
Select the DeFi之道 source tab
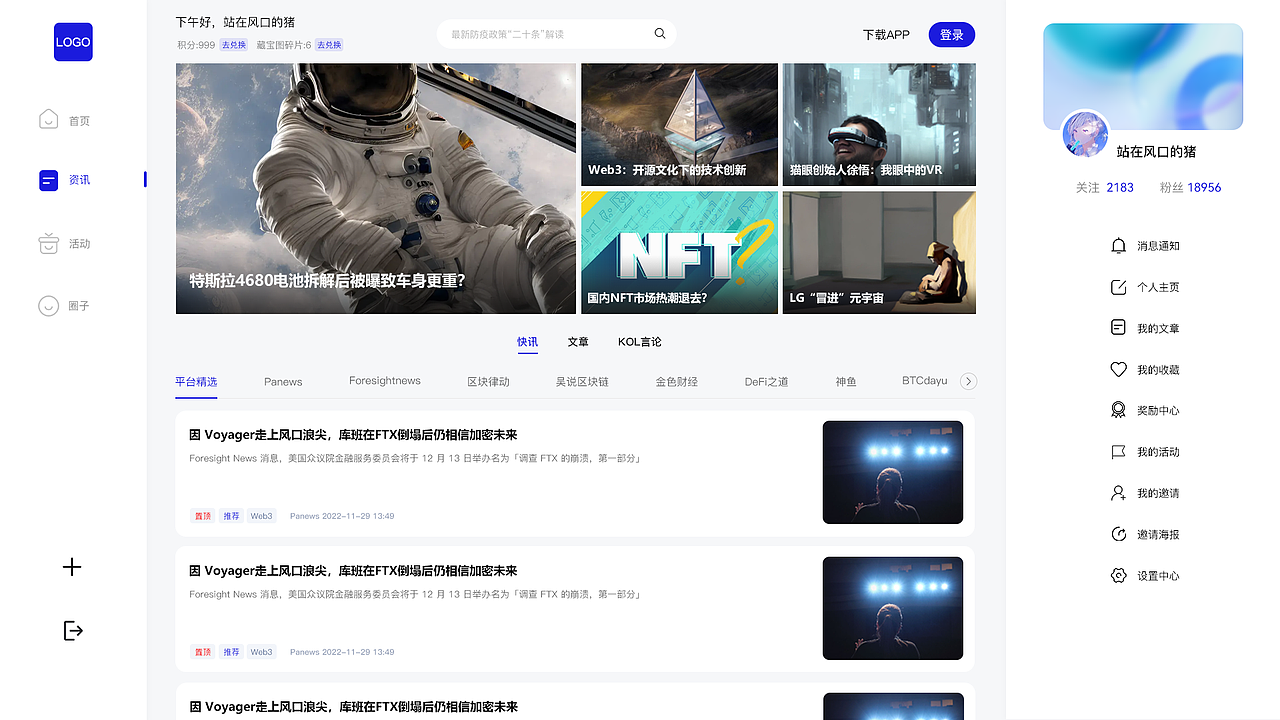(x=766, y=382)
